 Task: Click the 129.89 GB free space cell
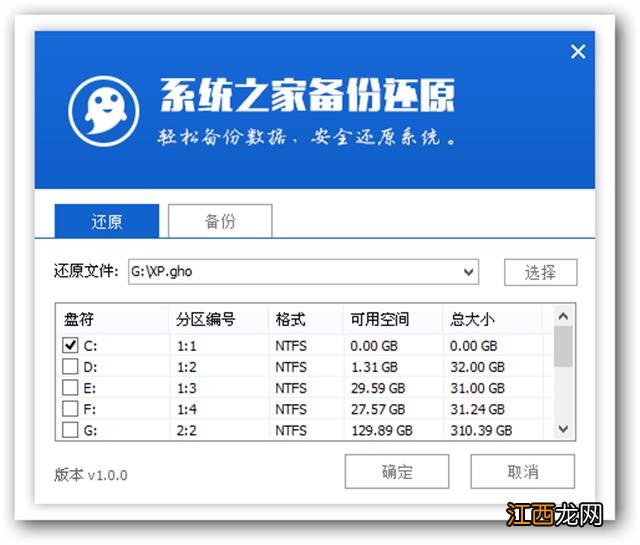tap(382, 430)
